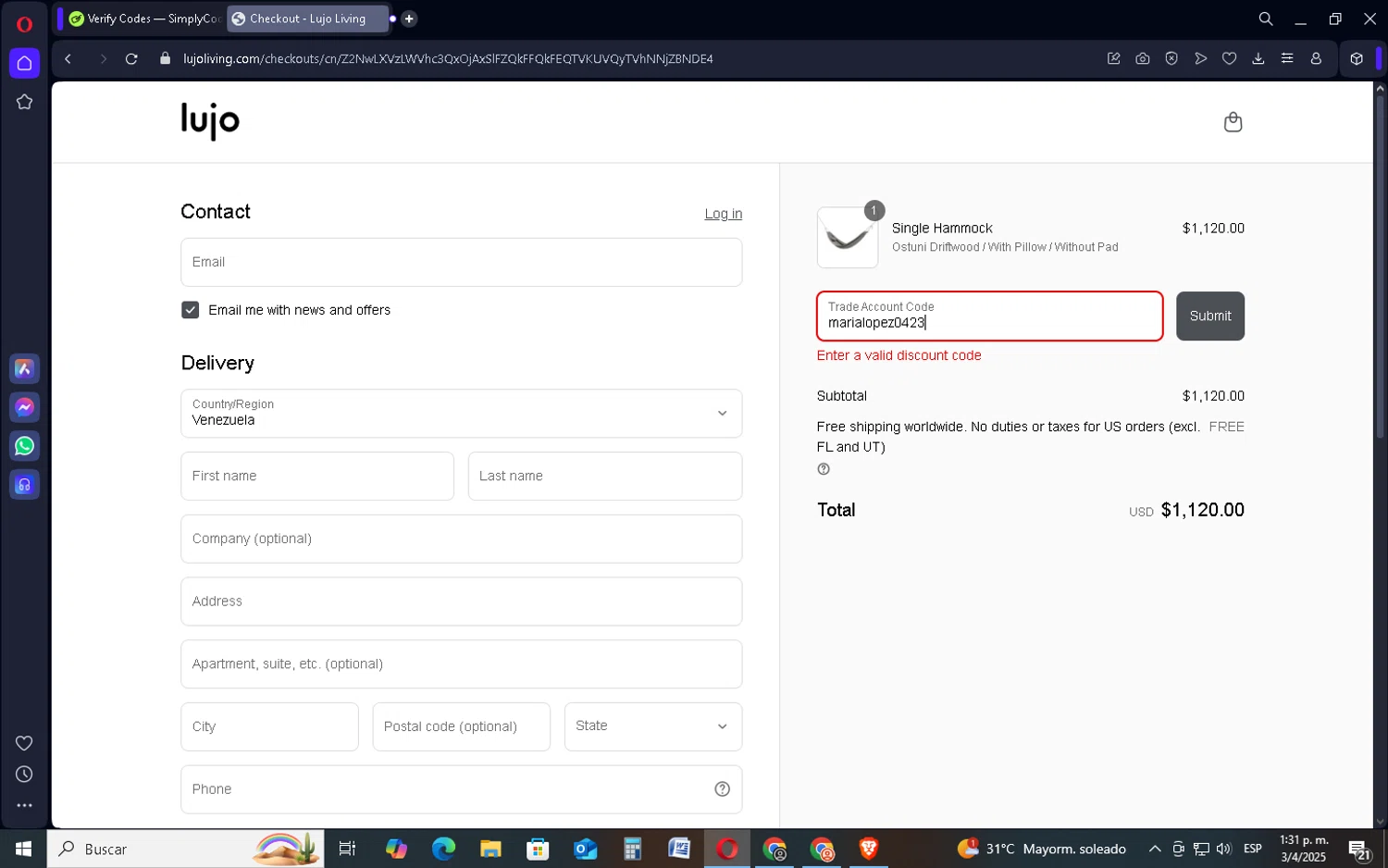Open sidebar three-dot more options
Image resolution: width=1388 pixels, height=868 pixels.
click(x=25, y=806)
